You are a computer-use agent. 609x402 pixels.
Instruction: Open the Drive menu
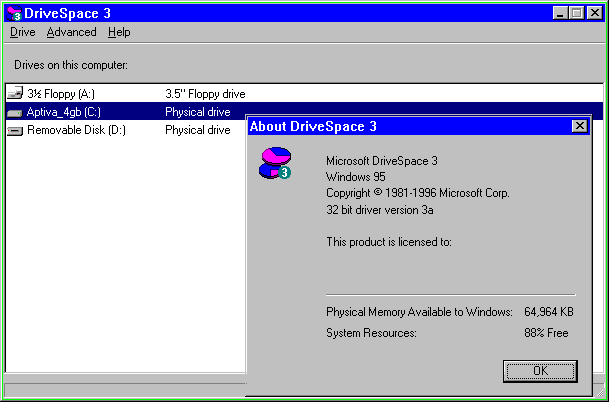[22, 32]
